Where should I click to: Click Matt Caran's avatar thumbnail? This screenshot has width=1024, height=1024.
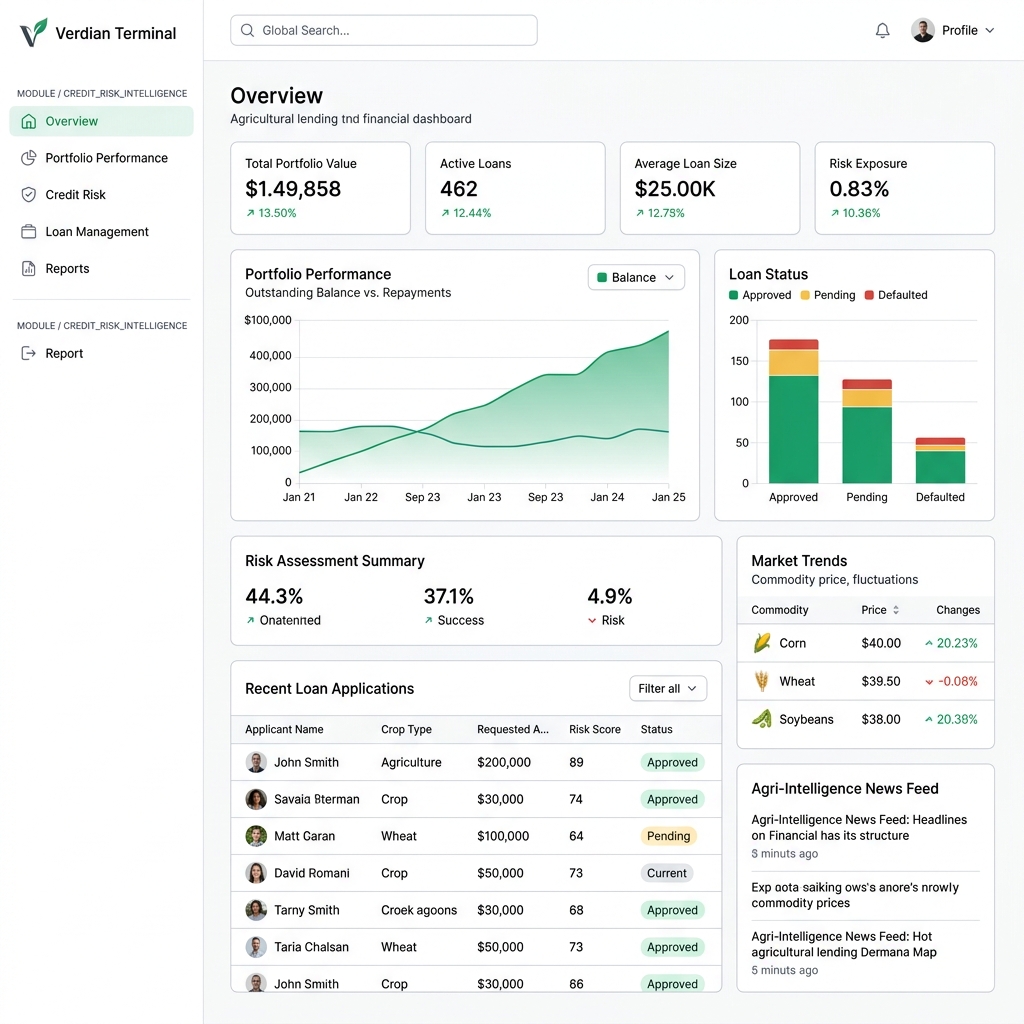click(x=256, y=836)
